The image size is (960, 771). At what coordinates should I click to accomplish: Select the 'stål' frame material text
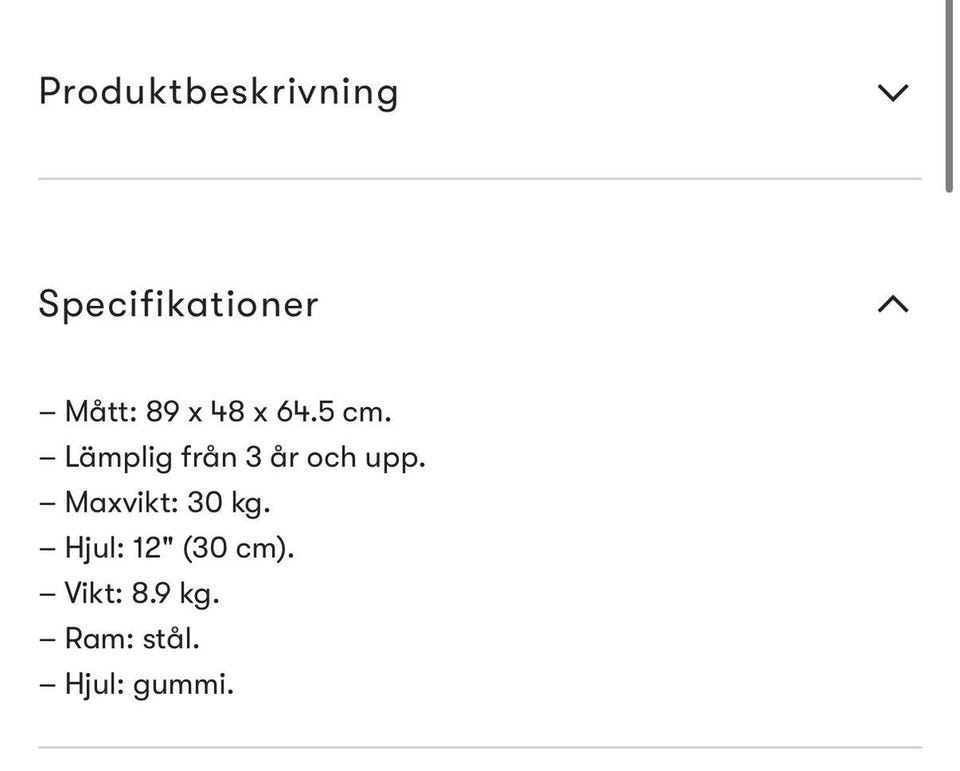pos(171,638)
